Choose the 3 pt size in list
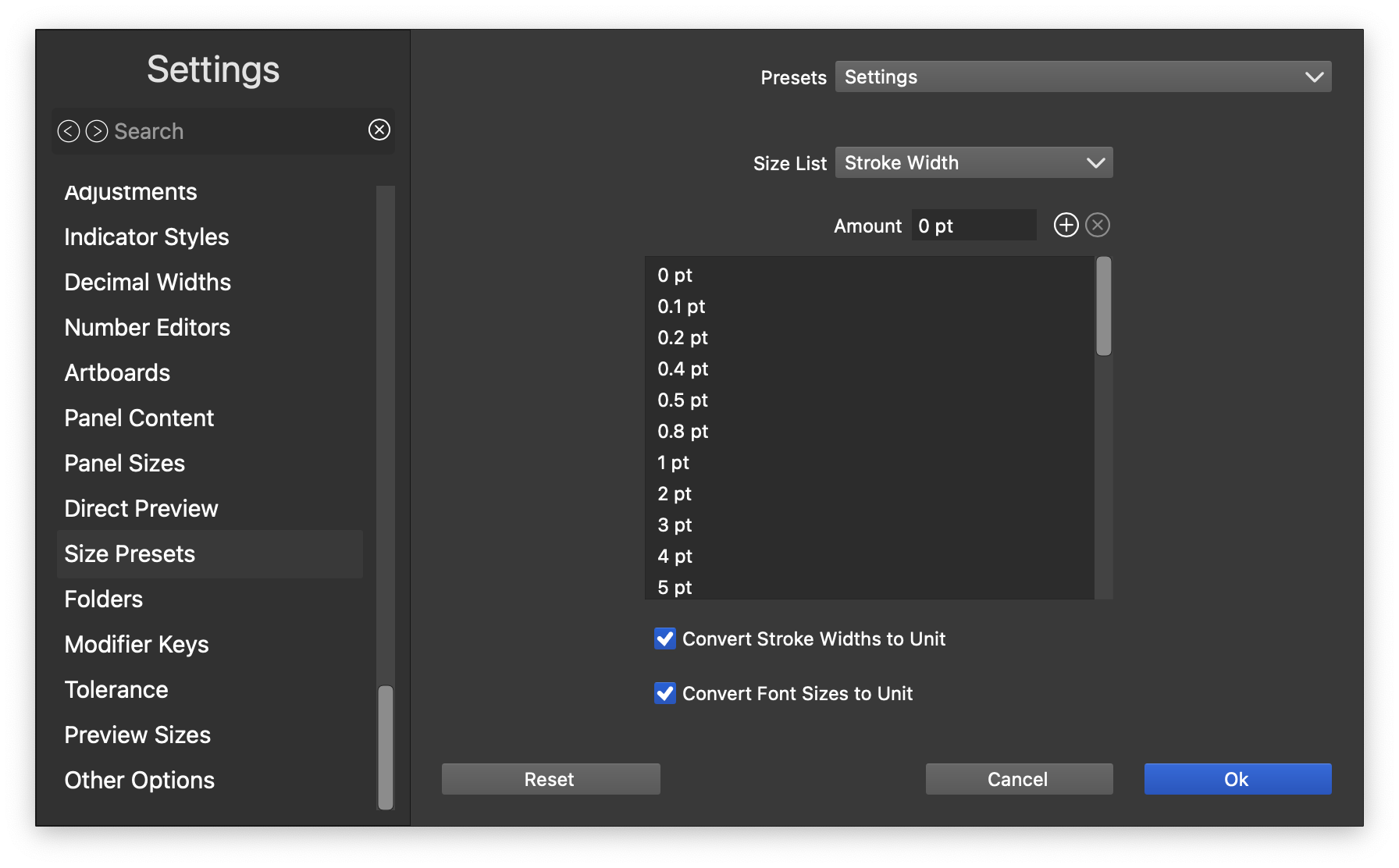Image resolution: width=1399 pixels, height=868 pixels. [675, 525]
